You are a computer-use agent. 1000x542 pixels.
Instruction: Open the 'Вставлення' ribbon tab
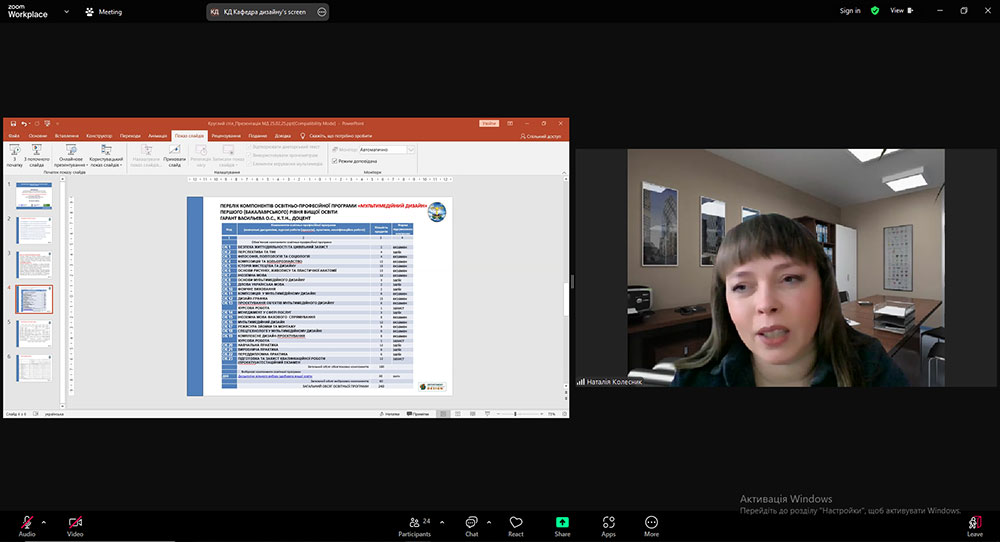pyautogui.click(x=67, y=136)
